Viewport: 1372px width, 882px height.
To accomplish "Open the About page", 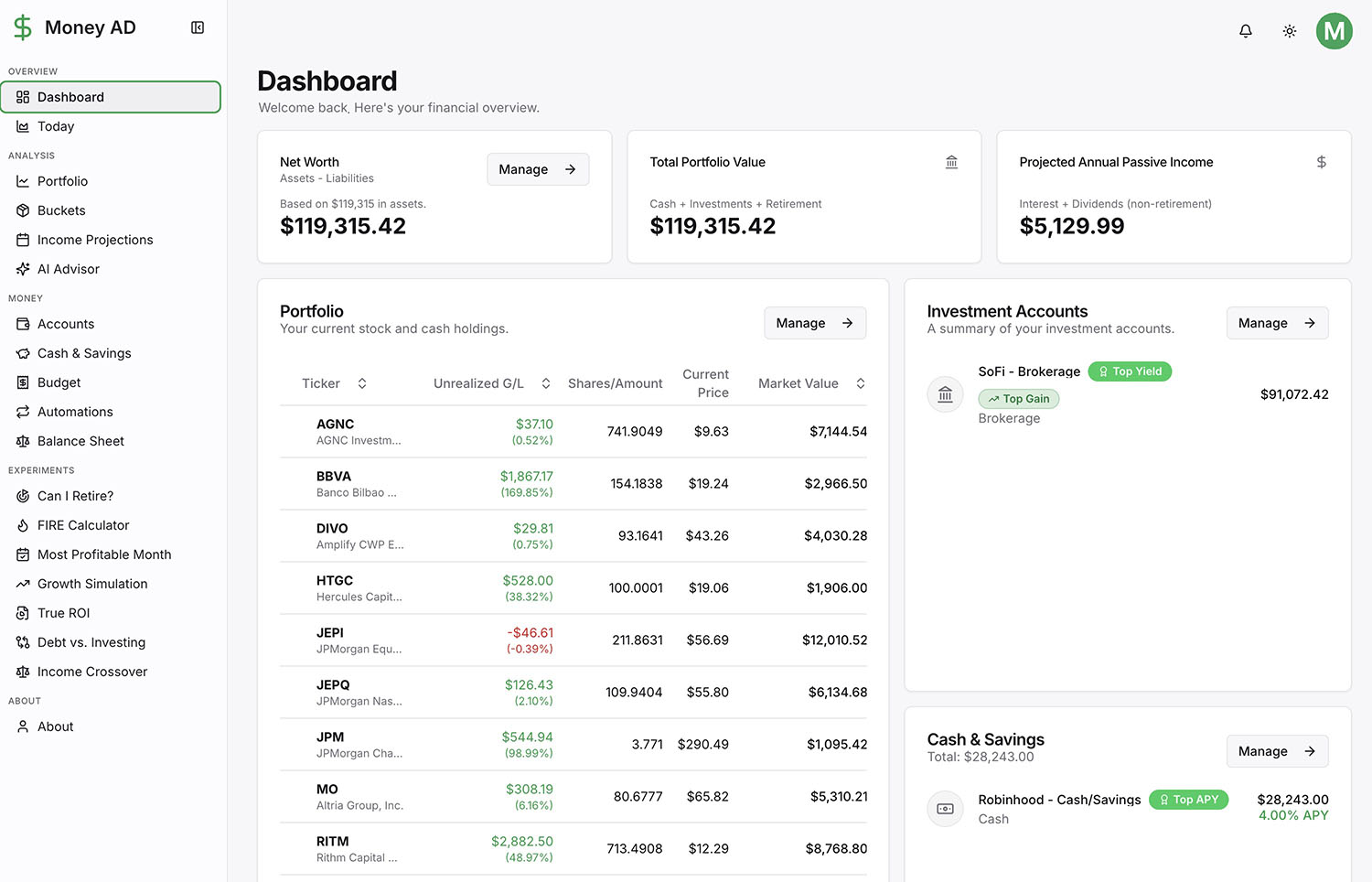I will pyautogui.click(x=55, y=726).
